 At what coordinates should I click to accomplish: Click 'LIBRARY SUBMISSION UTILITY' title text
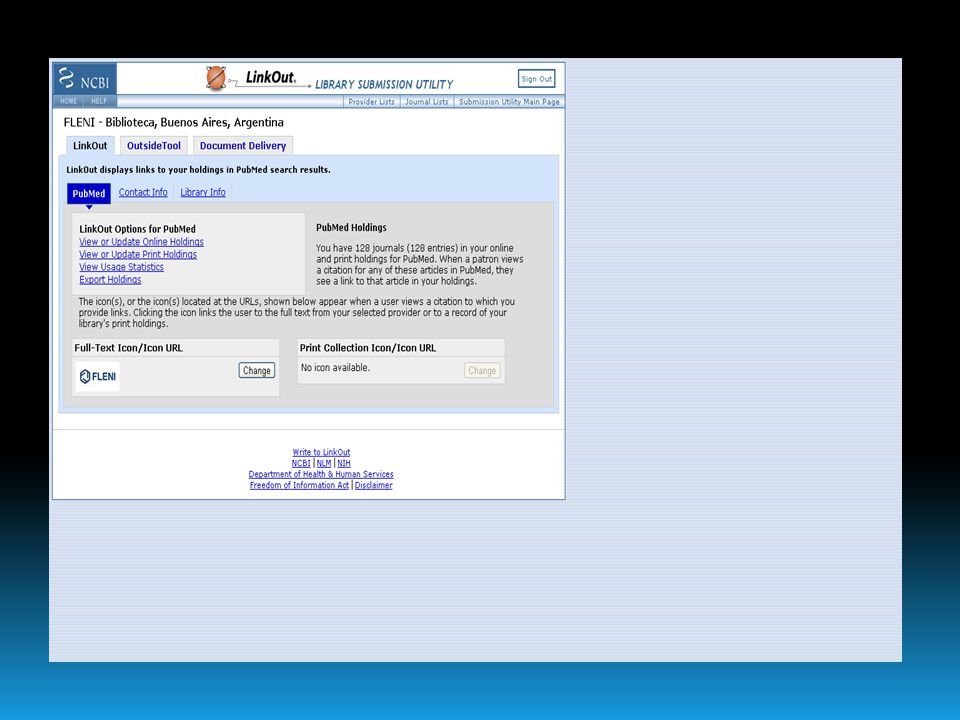(x=384, y=84)
